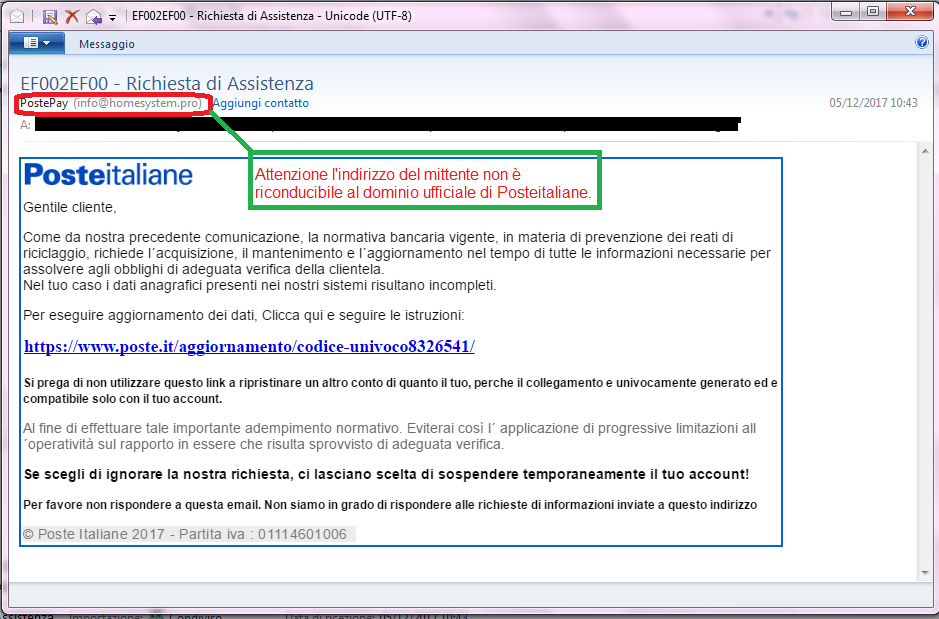
Task: Click the title bar text with Unicode (UTF-8)
Action: (272, 16)
